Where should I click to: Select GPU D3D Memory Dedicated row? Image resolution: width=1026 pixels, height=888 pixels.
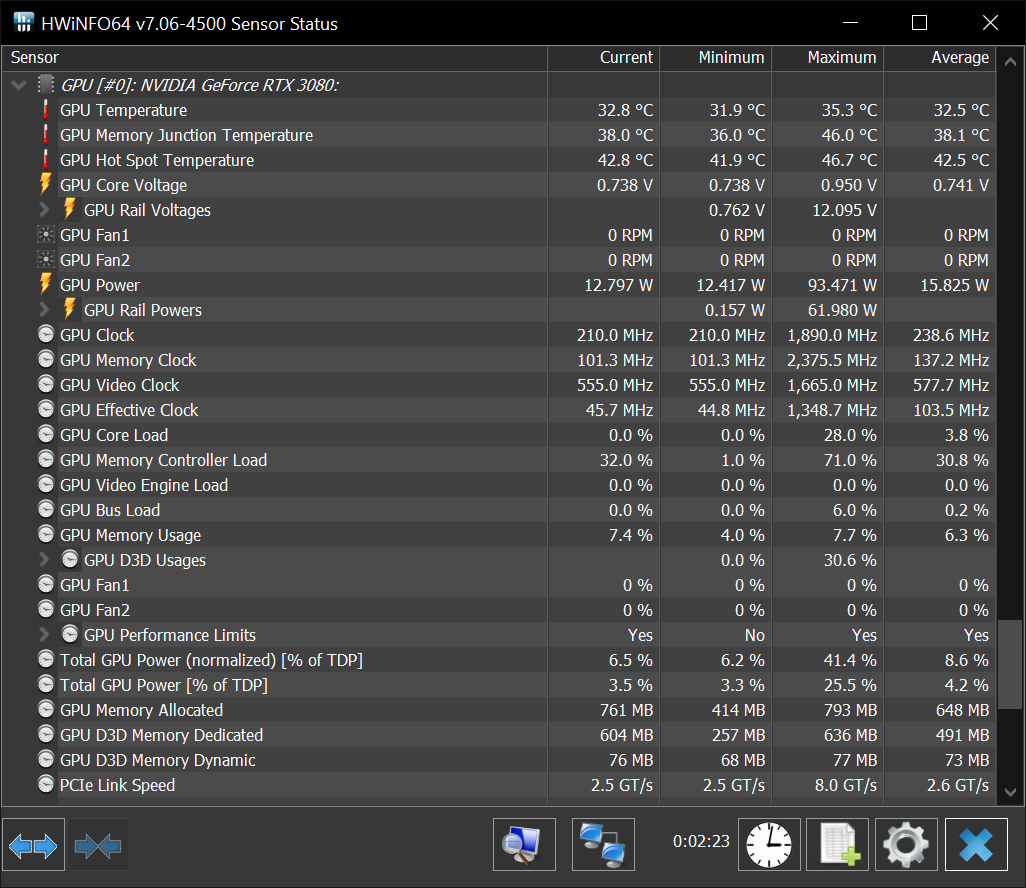[499, 735]
